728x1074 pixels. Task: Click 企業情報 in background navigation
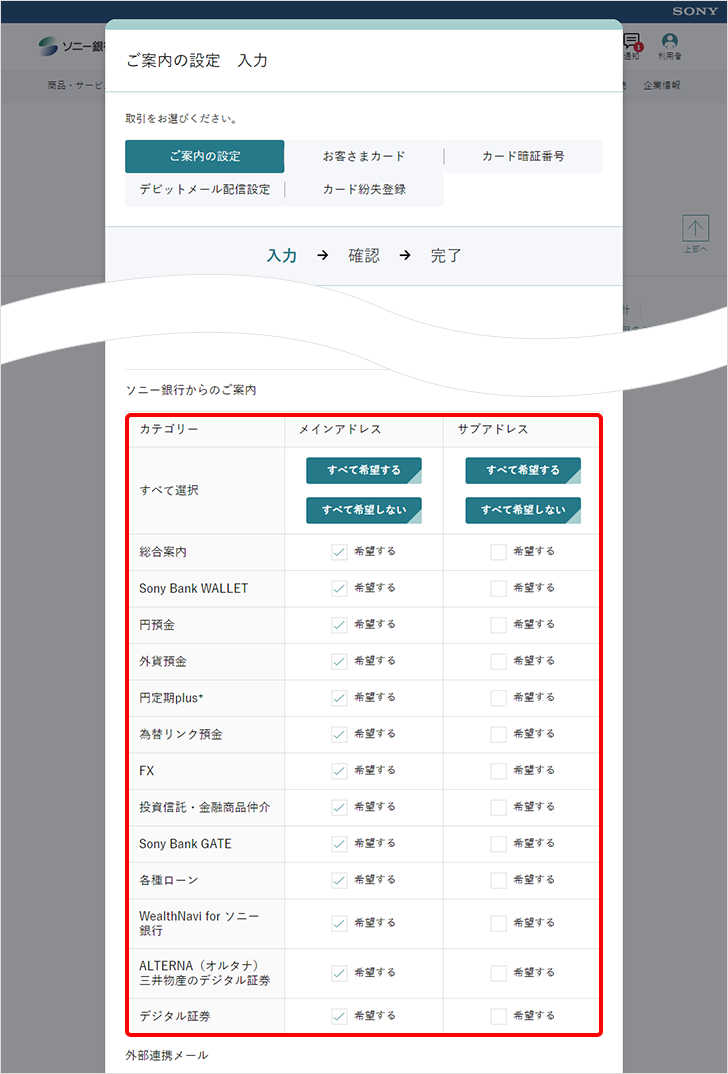click(x=662, y=85)
